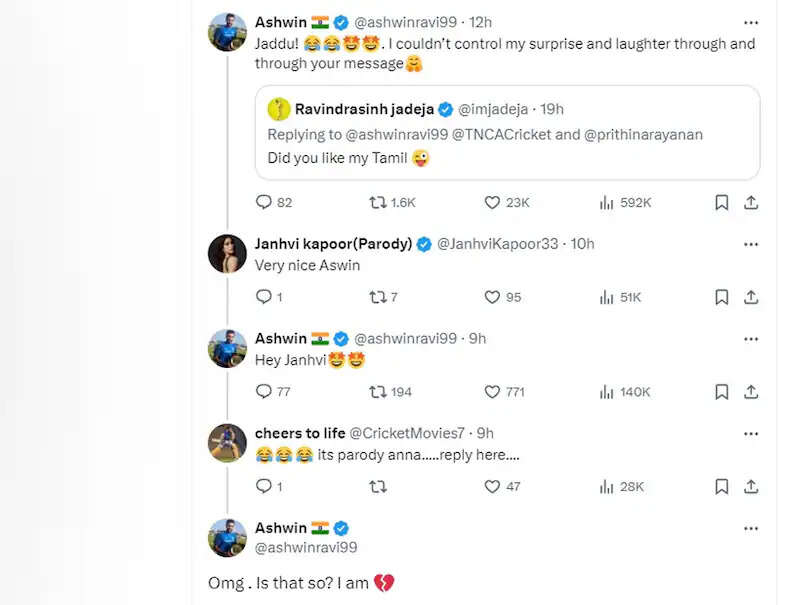Screen dimensions: 806x605
Task: Open cheers to life profile avatar
Action: (x=227, y=443)
